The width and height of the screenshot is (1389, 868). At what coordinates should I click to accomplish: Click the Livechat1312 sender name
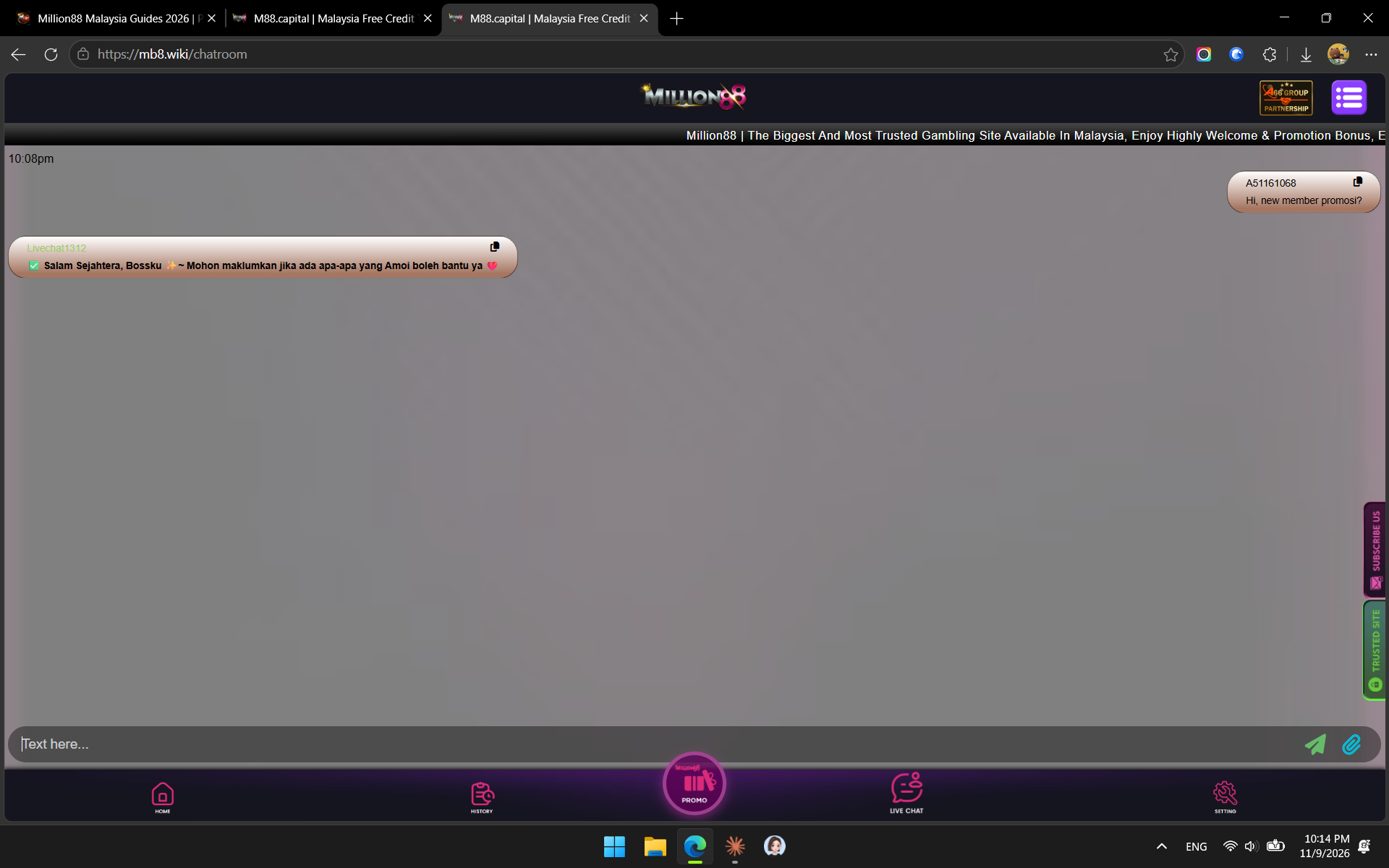click(56, 248)
